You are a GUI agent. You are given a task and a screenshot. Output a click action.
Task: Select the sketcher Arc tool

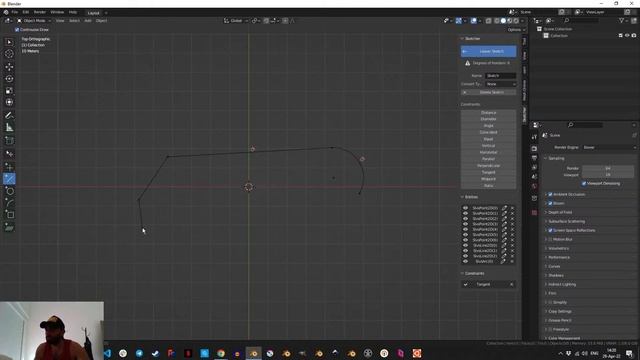pos(9,203)
